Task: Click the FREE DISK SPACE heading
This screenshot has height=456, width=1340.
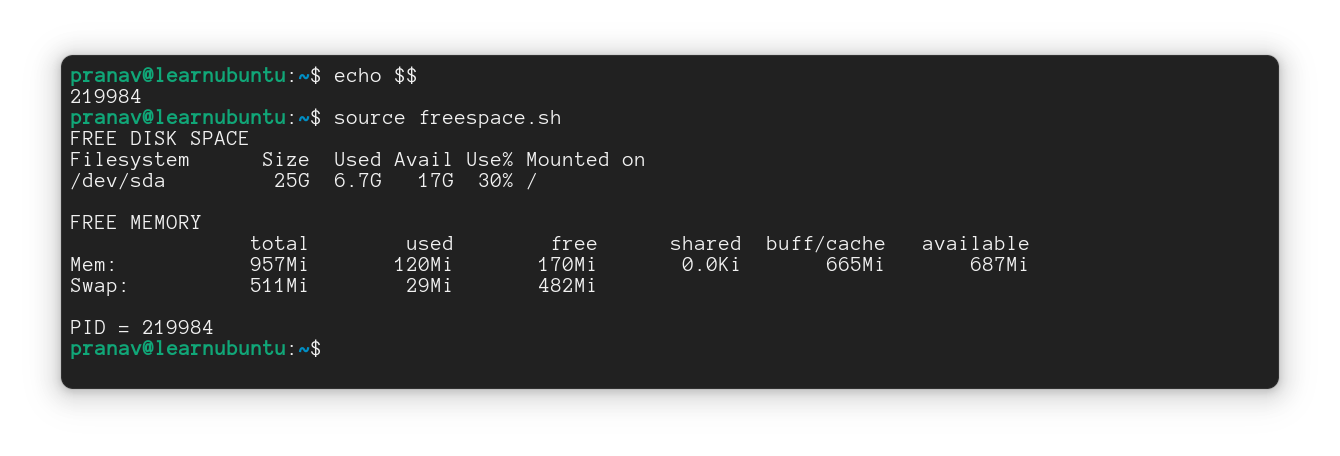Action: pyautogui.click(x=159, y=139)
